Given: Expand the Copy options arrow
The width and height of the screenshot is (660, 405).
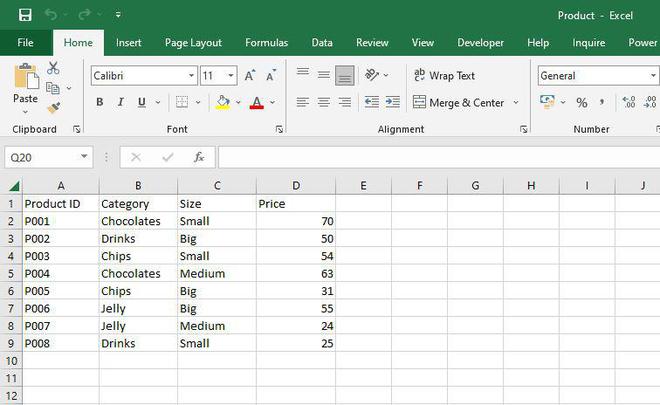Looking at the screenshot, I should (x=69, y=88).
